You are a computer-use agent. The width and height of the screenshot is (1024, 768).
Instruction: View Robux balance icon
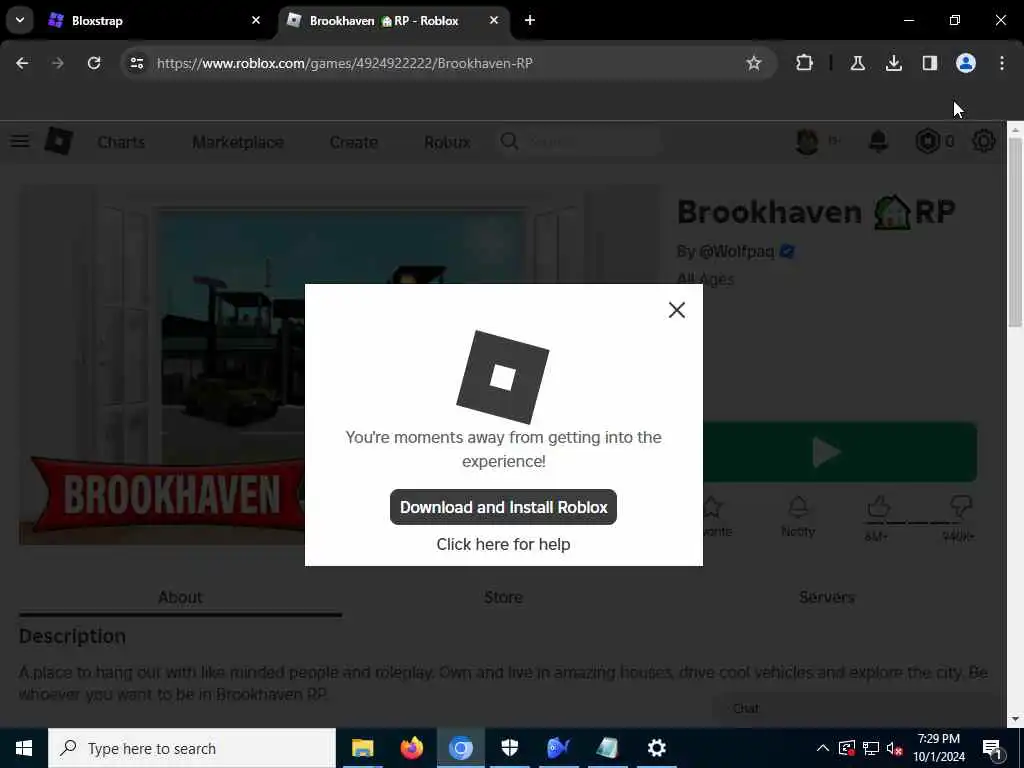coord(927,141)
